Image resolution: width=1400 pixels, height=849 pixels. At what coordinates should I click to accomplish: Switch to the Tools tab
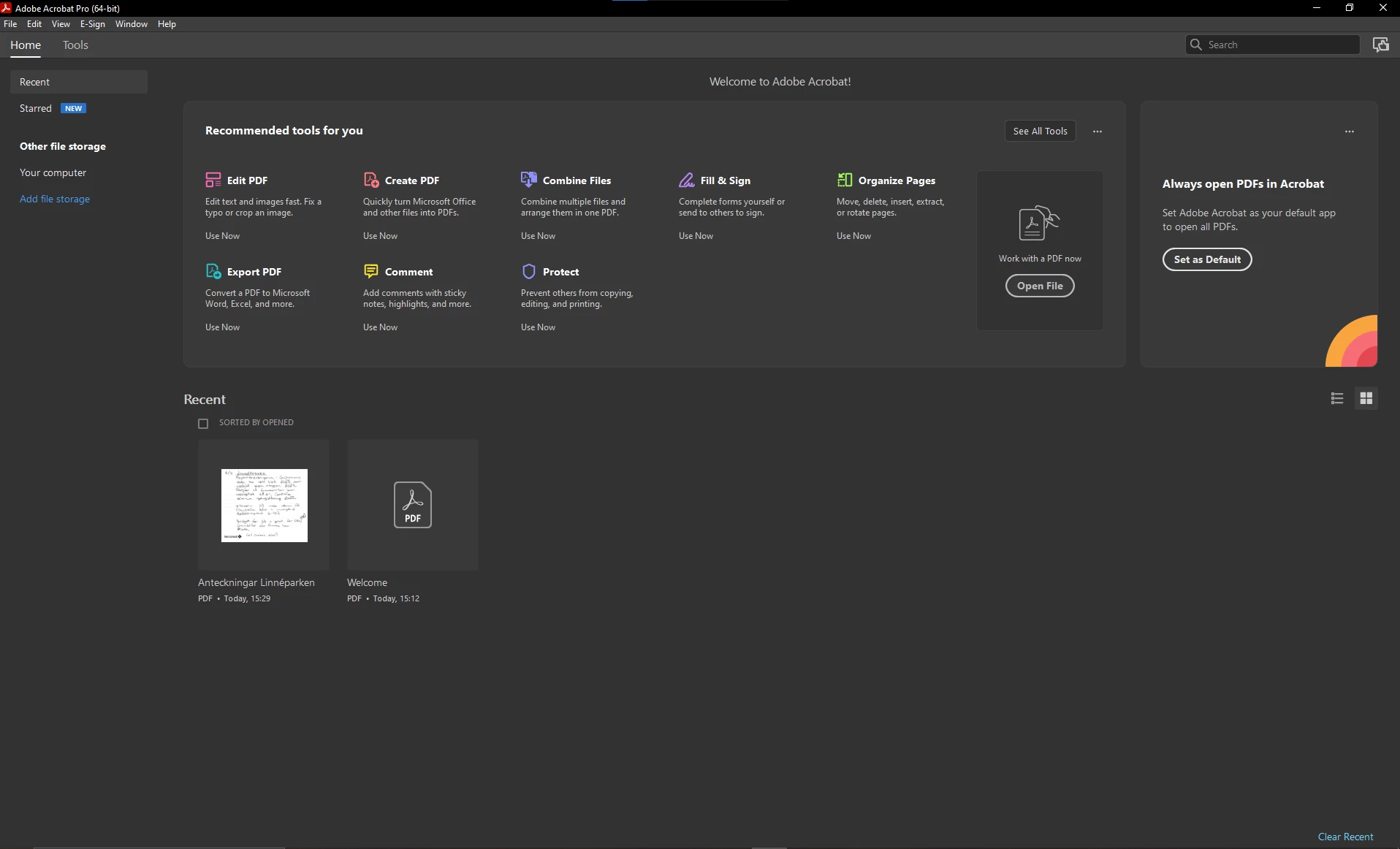[x=75, y=45]
